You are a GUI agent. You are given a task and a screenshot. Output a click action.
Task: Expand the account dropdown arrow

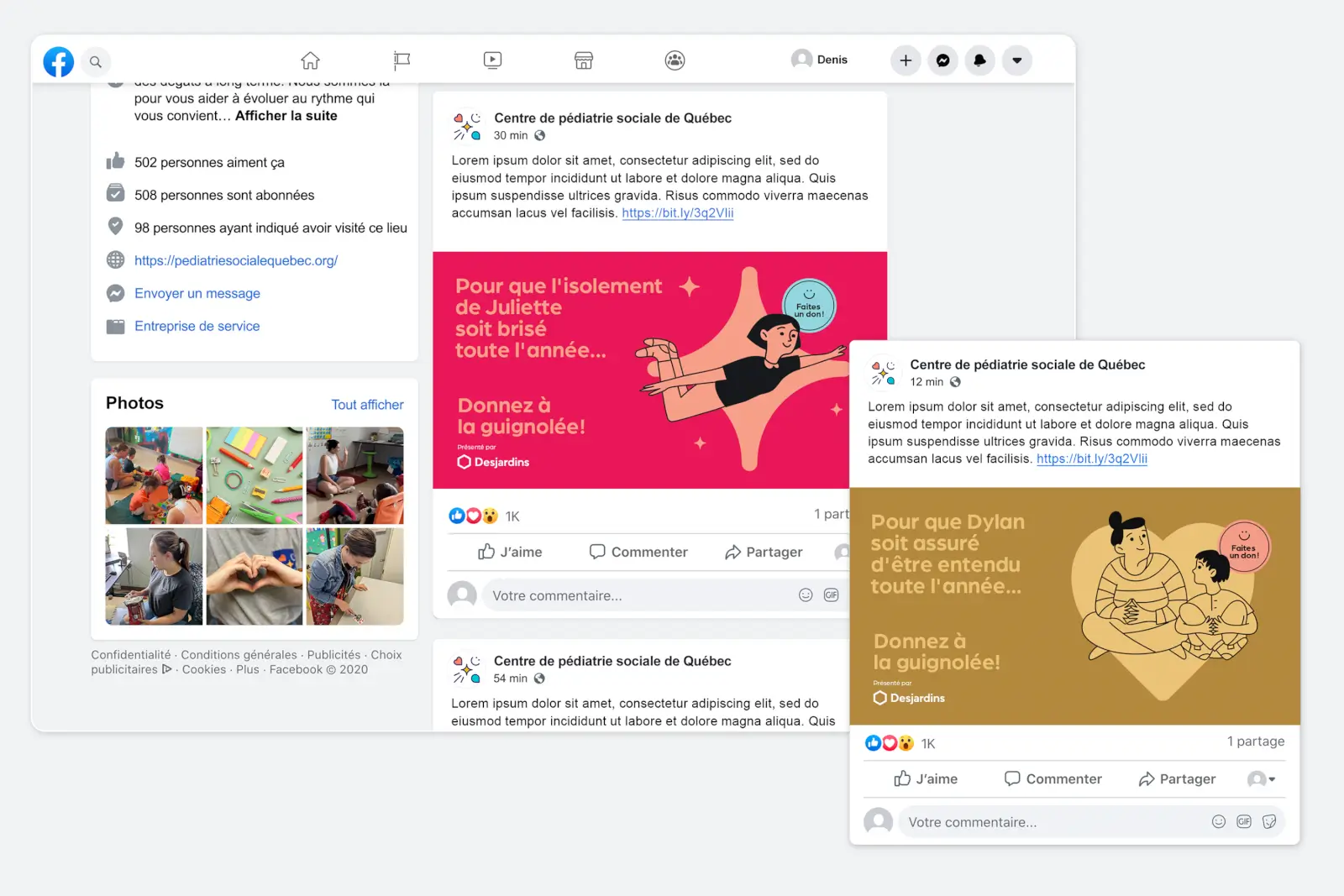(x=1016, y=60)
